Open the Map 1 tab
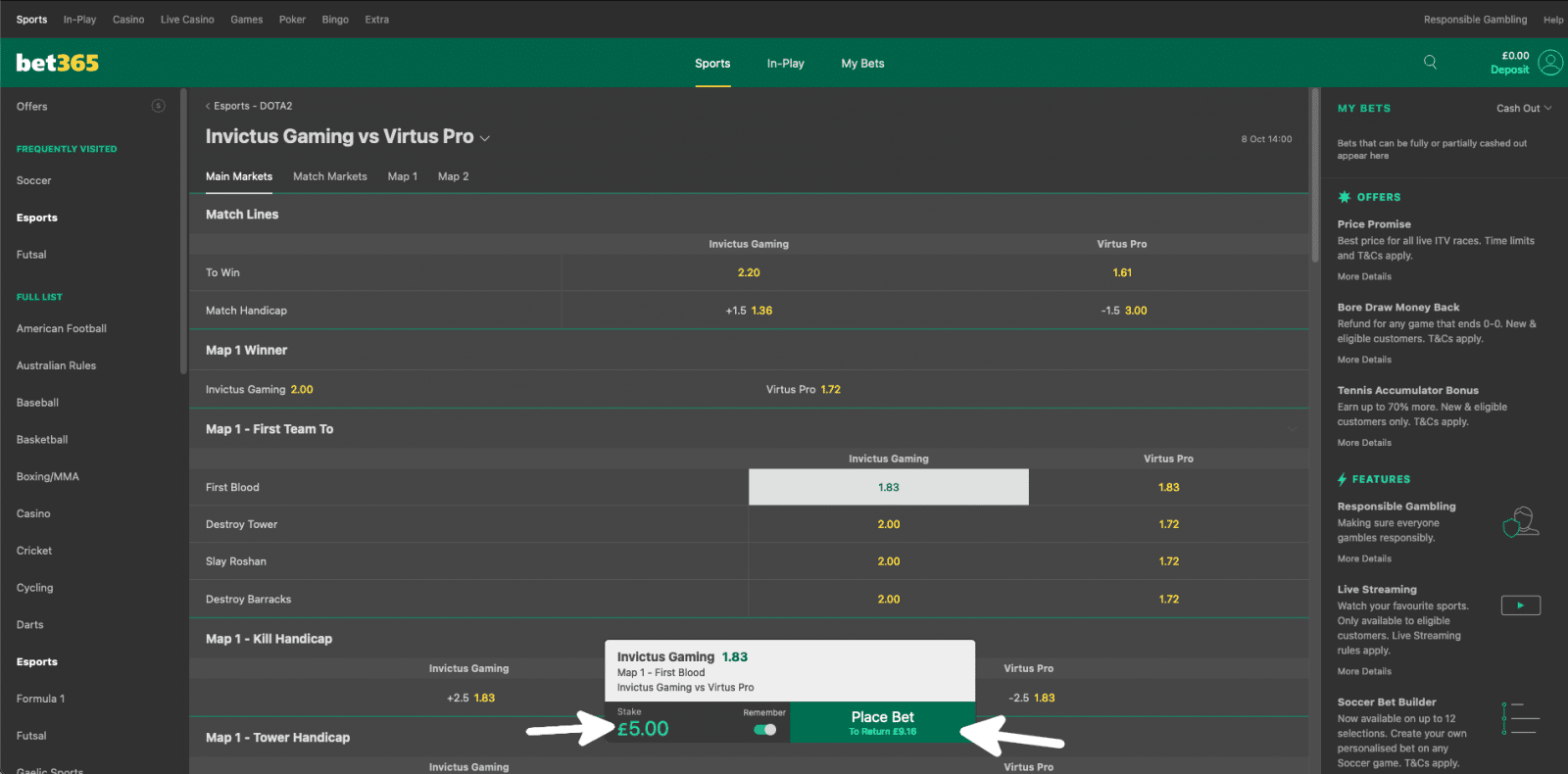This screenshot has width=1568, height=774. click(403, 176)
